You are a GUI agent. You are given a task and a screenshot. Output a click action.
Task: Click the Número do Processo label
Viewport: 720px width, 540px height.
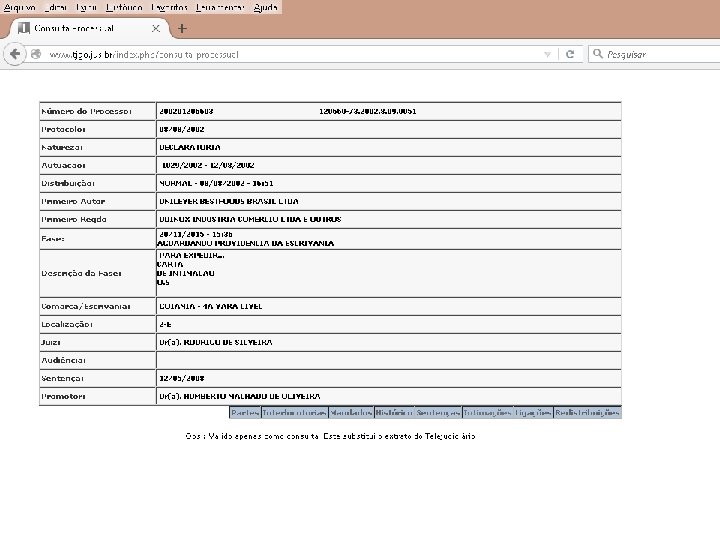pyautogui.click(x=87, y=111)
